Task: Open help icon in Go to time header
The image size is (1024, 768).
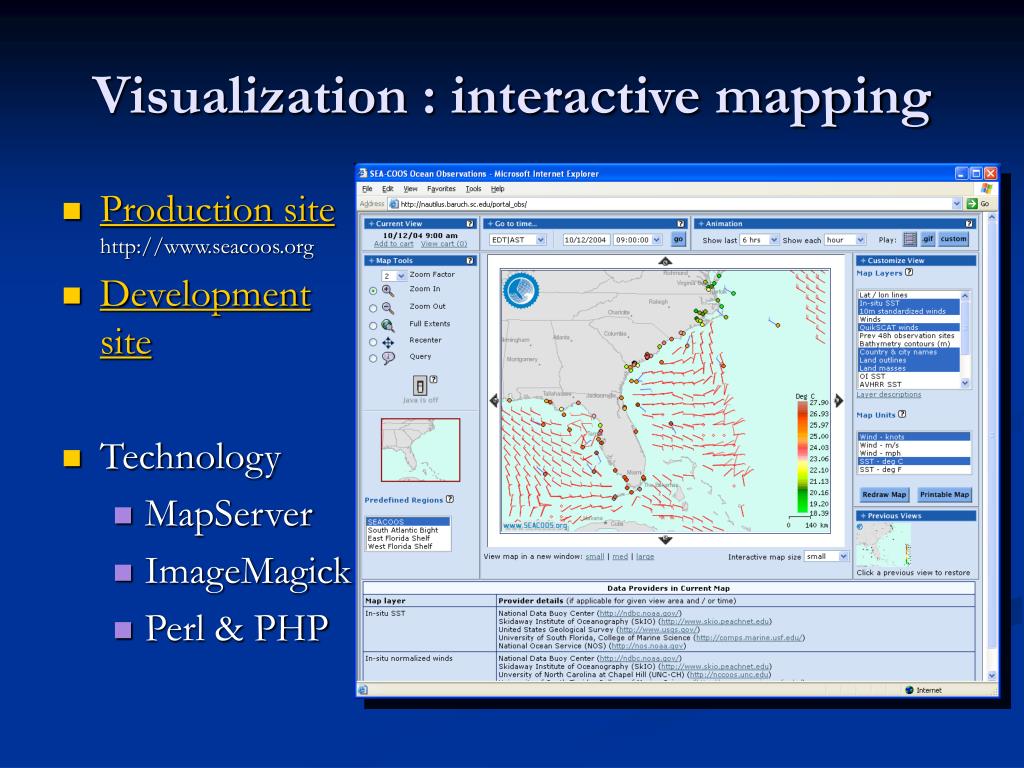Action: tap(680, 223)
